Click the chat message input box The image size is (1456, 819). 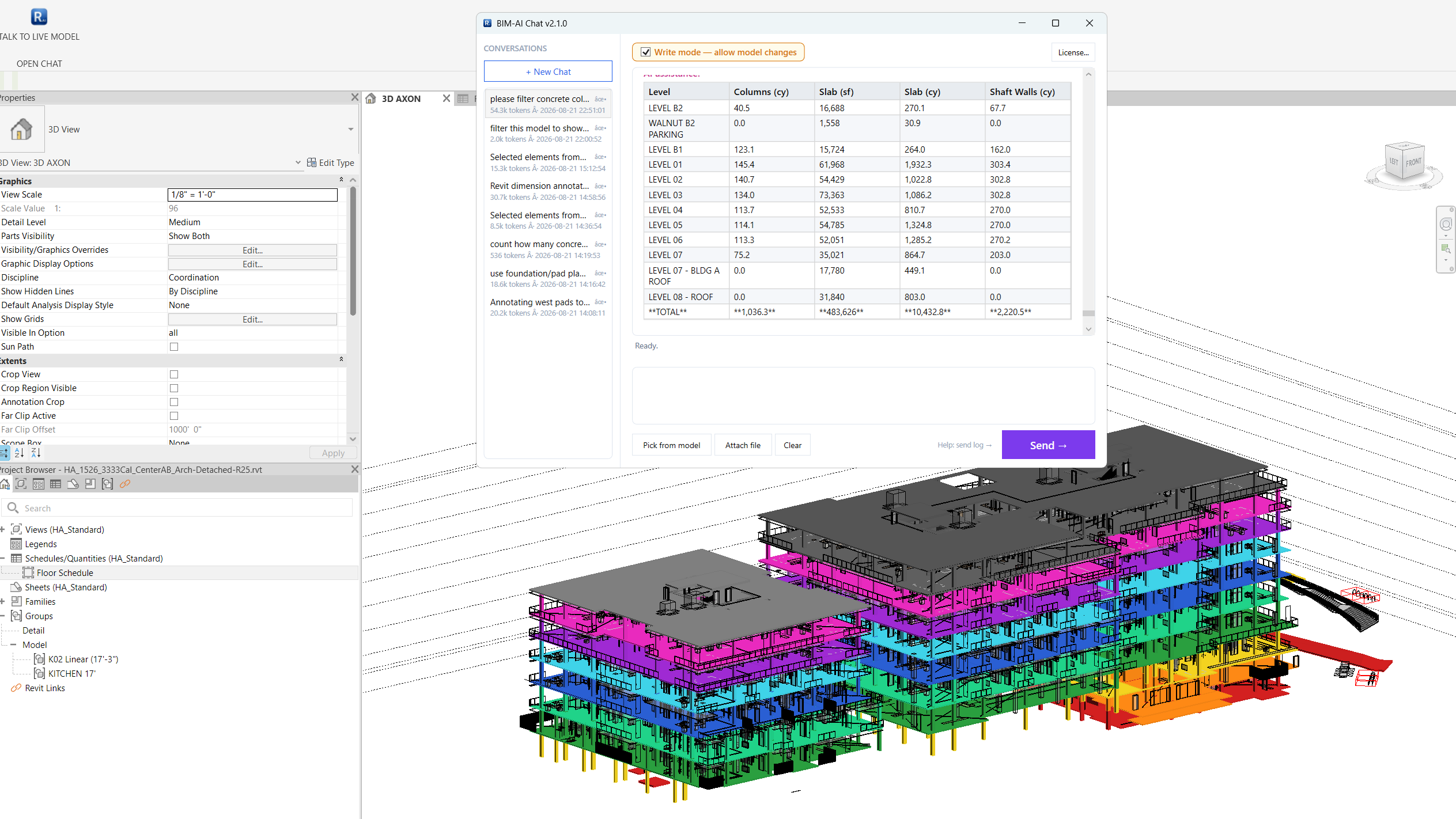[863, 396]
